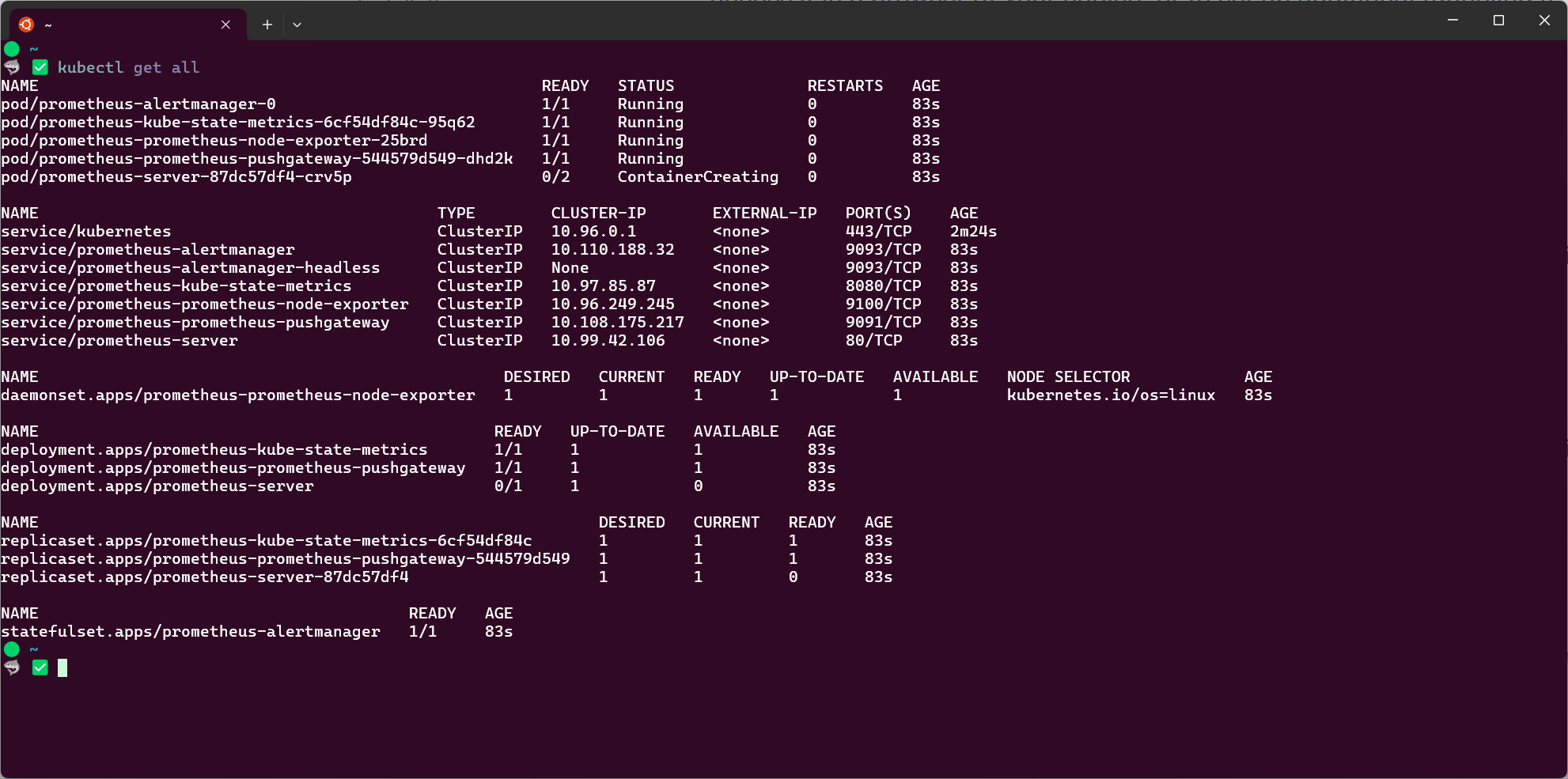Image resolution: width=1568 pixels, height=779 pixels.
Task: Click kubernetes.io/os=linux node selector
Action: (x=1112, y=395)
